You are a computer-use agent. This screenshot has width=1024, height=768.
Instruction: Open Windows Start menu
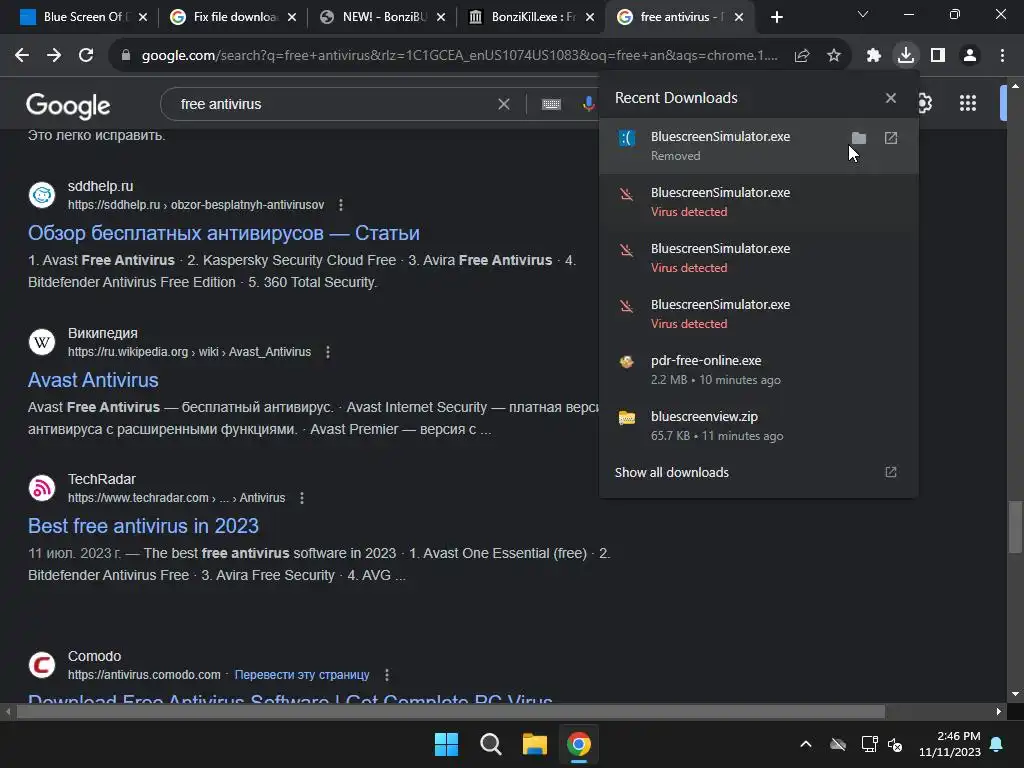[447, 744]
